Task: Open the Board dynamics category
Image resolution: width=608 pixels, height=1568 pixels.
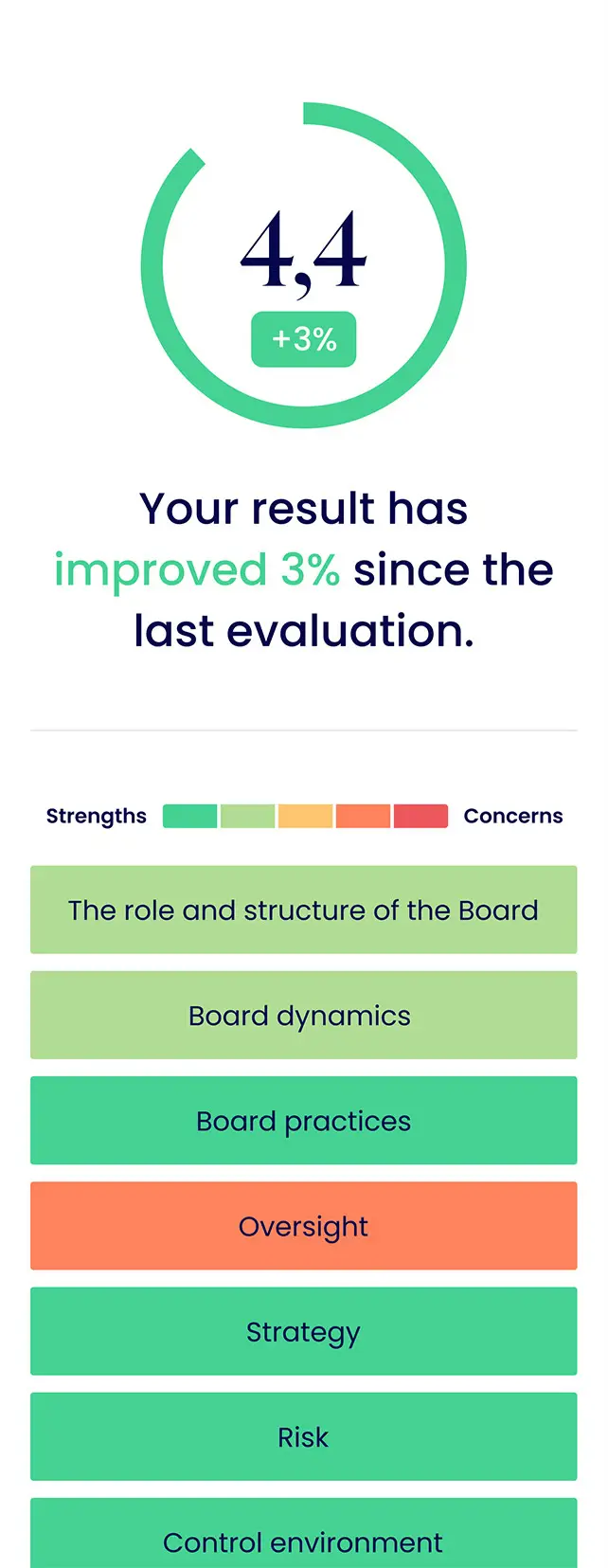Action: [303, 1015]
